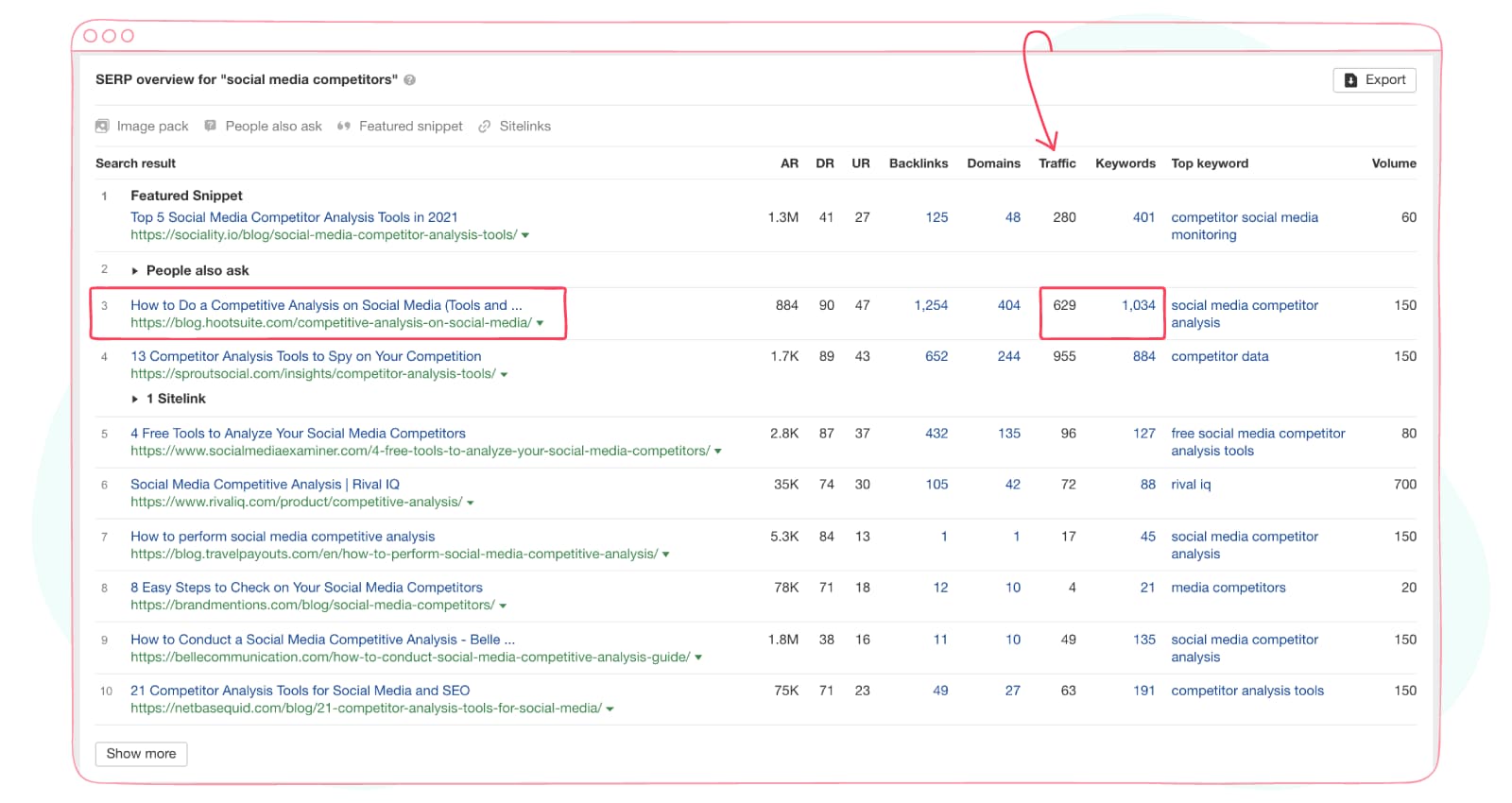Click the Sitelinks label
This screenshot has width=1512, height=803.
[x=525, y=127]
